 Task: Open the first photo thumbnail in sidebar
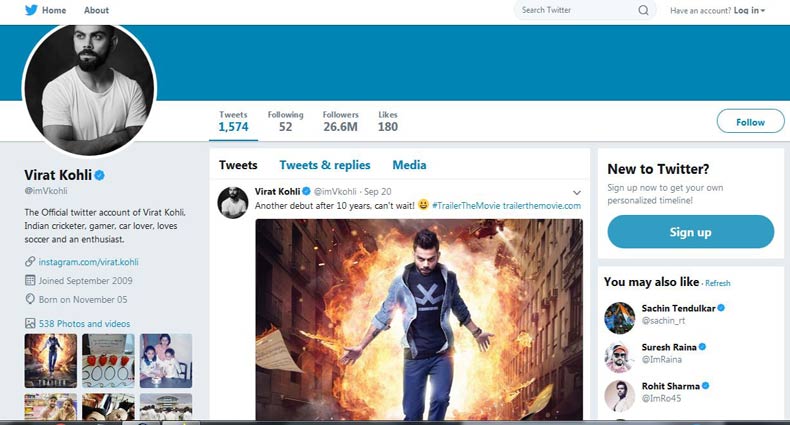click(x=50, y=359)
